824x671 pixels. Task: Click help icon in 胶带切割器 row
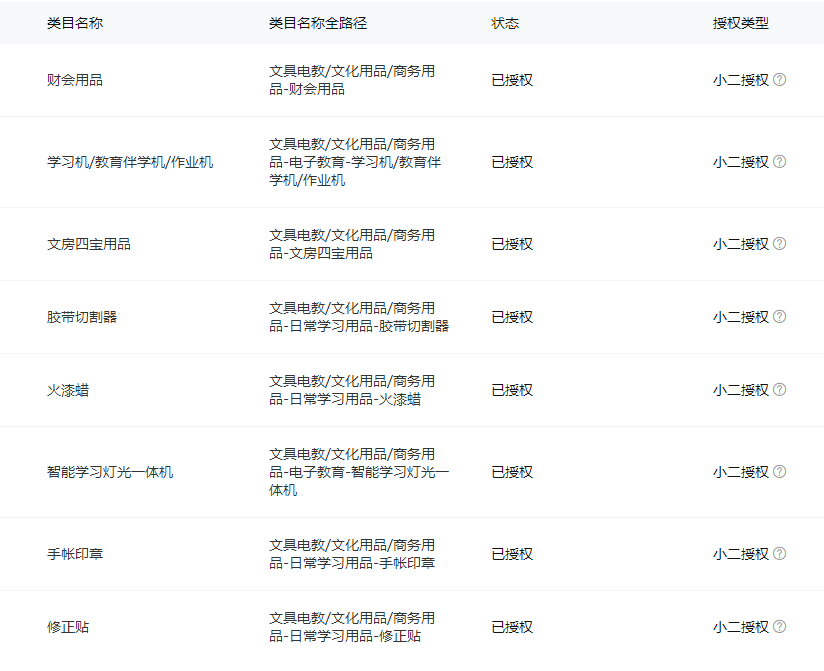(780, 317)
